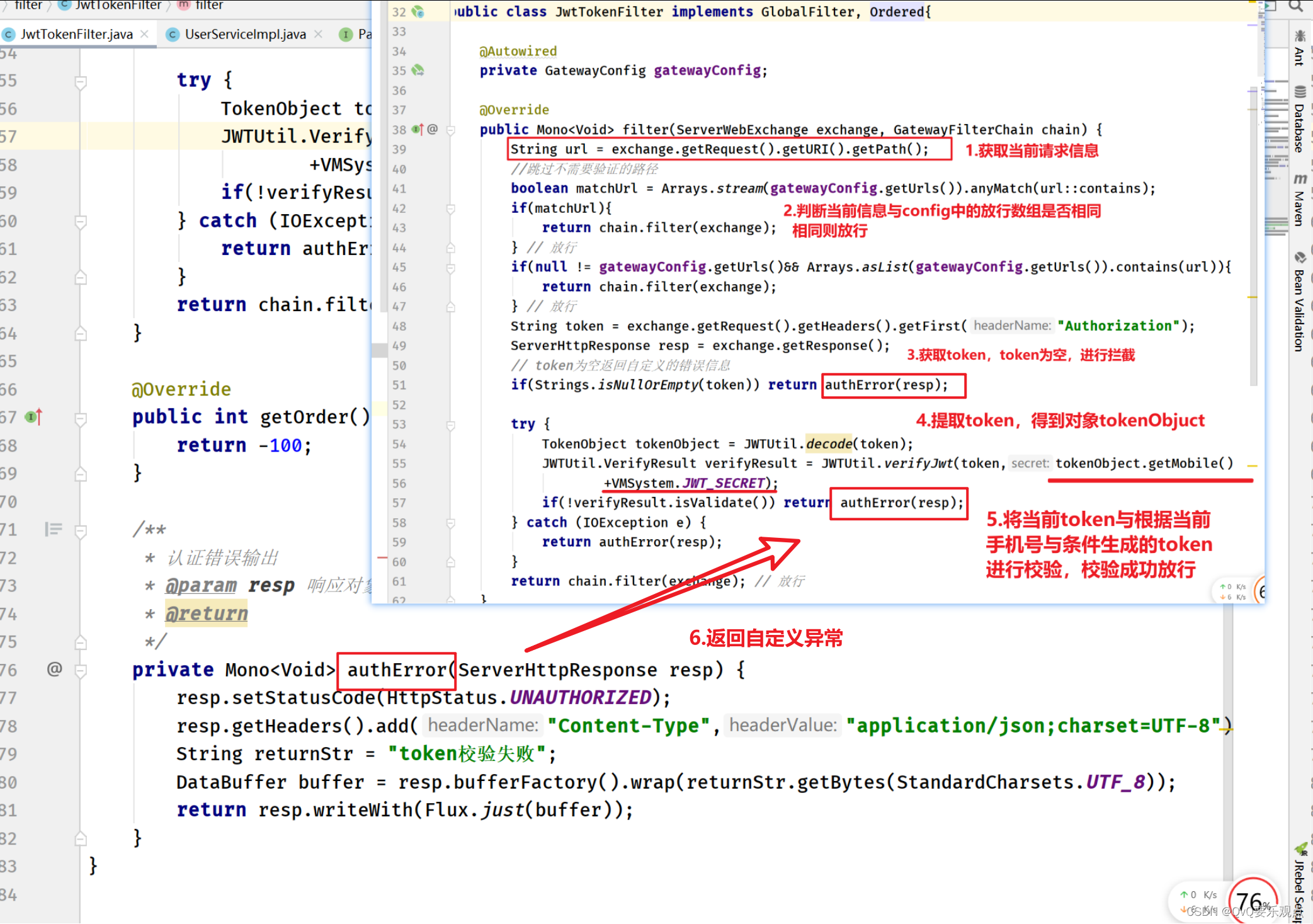Image resolution: width=1313 pixels, height=924 pixels.
Task: Click the "application/json;charset=UTF-8" string literal
Action: pos(1033,726)
